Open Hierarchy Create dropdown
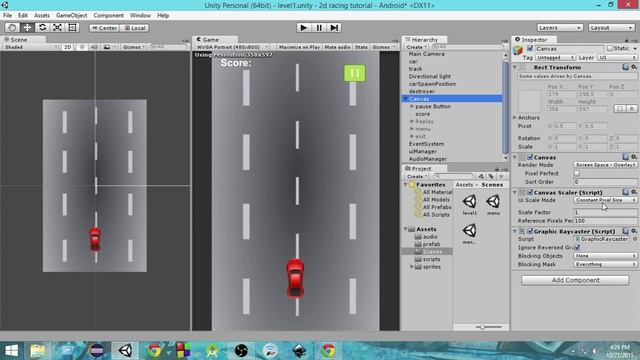Screen dimensions: 640x360 click(x=416, y=47)
